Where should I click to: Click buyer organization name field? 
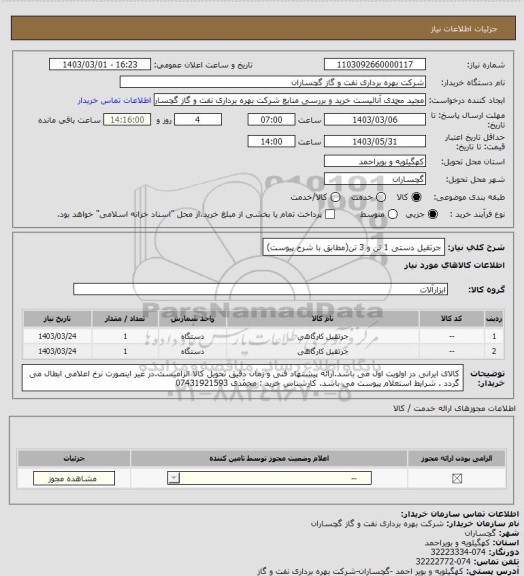coord(273,82)
